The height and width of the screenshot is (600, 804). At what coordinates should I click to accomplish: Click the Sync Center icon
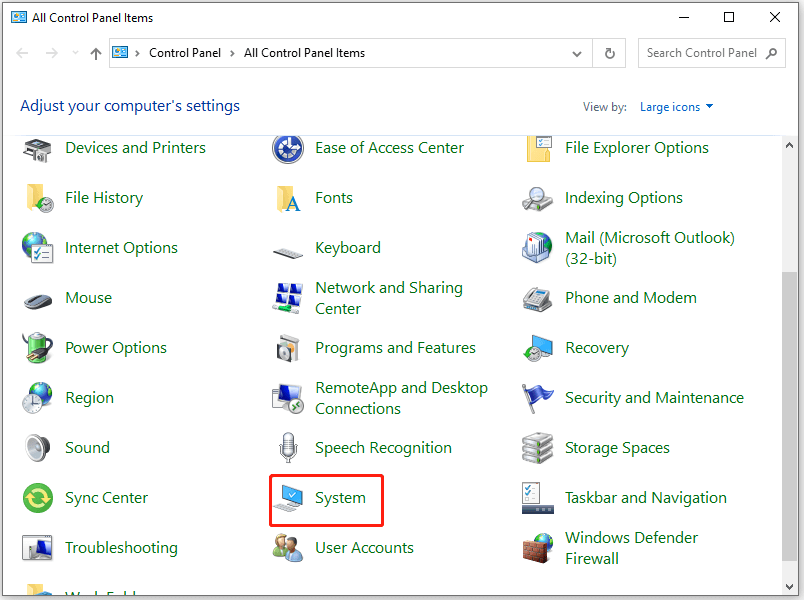tap(37, 498)
